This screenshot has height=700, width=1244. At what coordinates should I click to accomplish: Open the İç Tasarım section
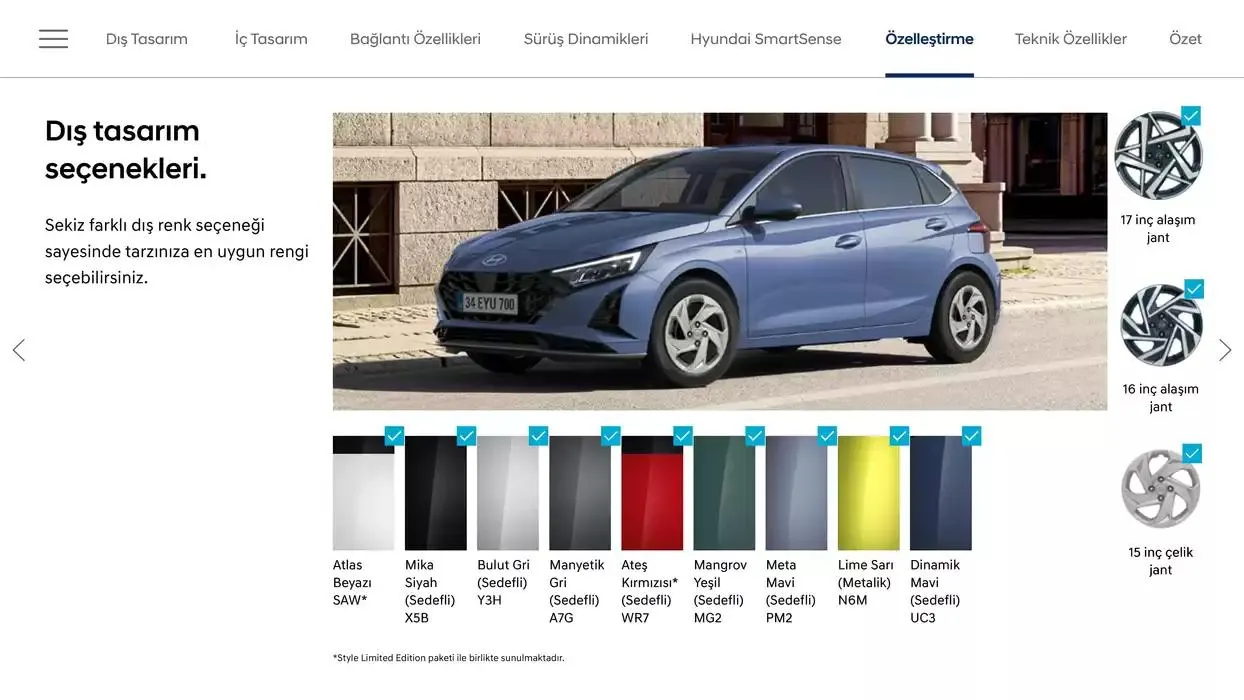click(x=270, y=38)
